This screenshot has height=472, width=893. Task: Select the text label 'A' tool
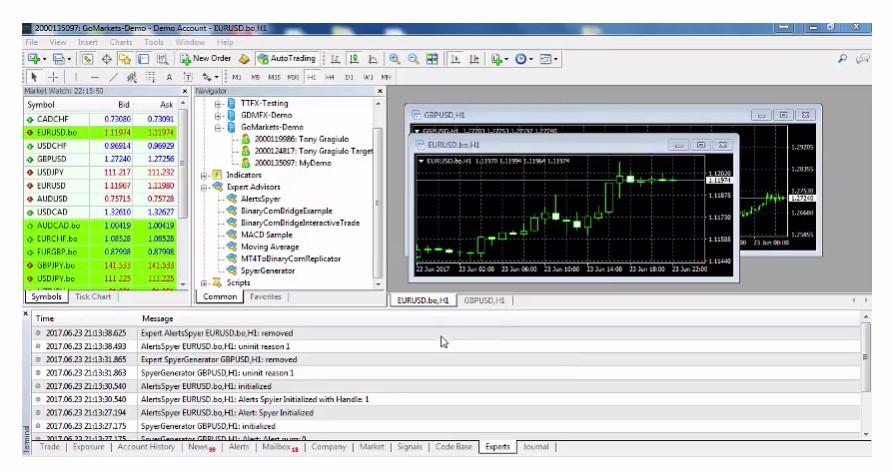[169, 76]
